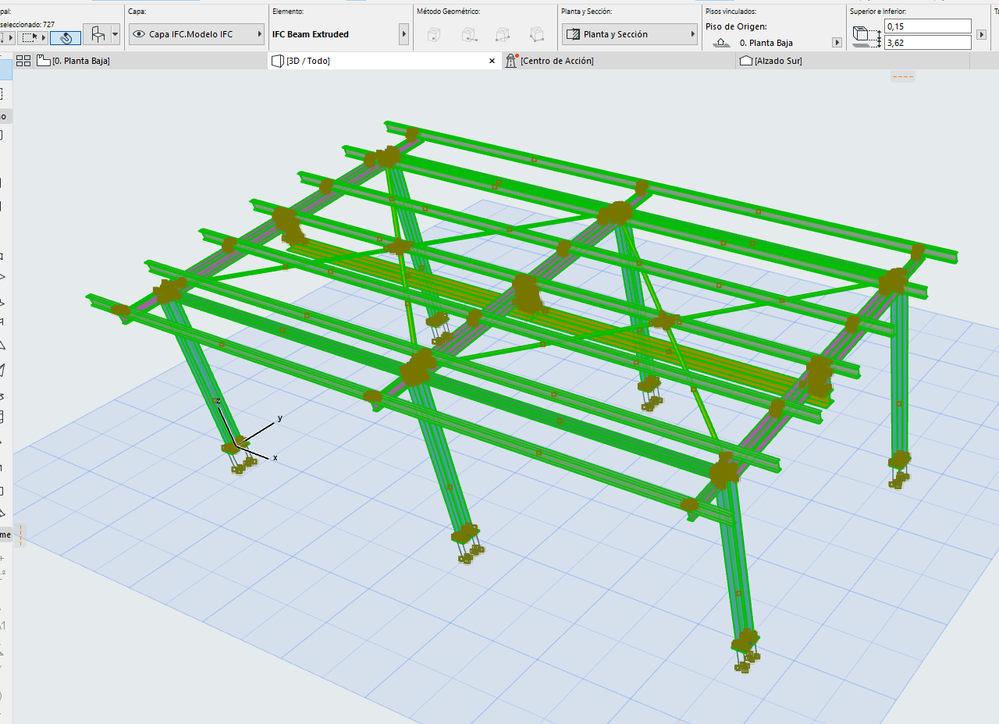Image resolution: width=999 pixels, height=724 pixels.
Task: Open the Centro de Acción tab
Action: click(556, 61)
